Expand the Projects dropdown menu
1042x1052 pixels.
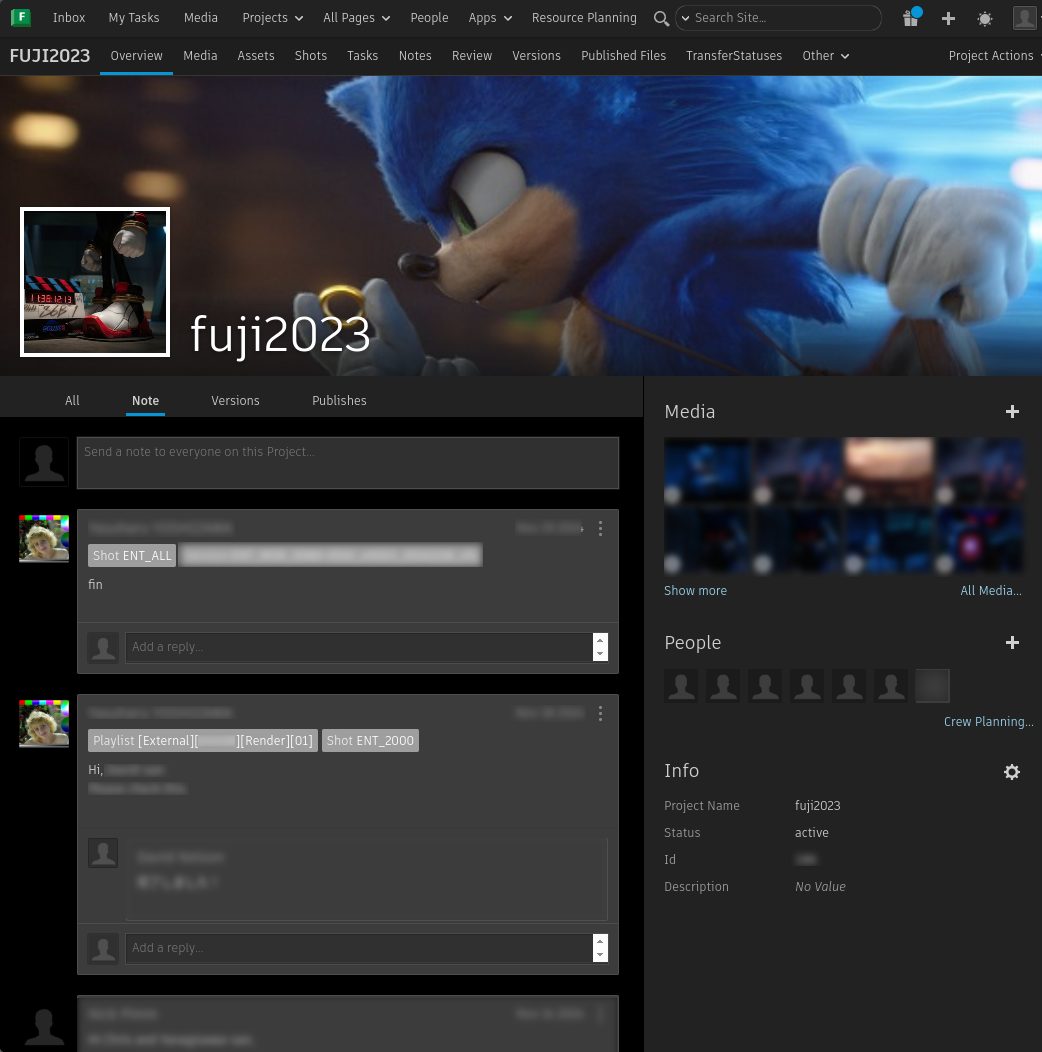click(x=272, y=18)
